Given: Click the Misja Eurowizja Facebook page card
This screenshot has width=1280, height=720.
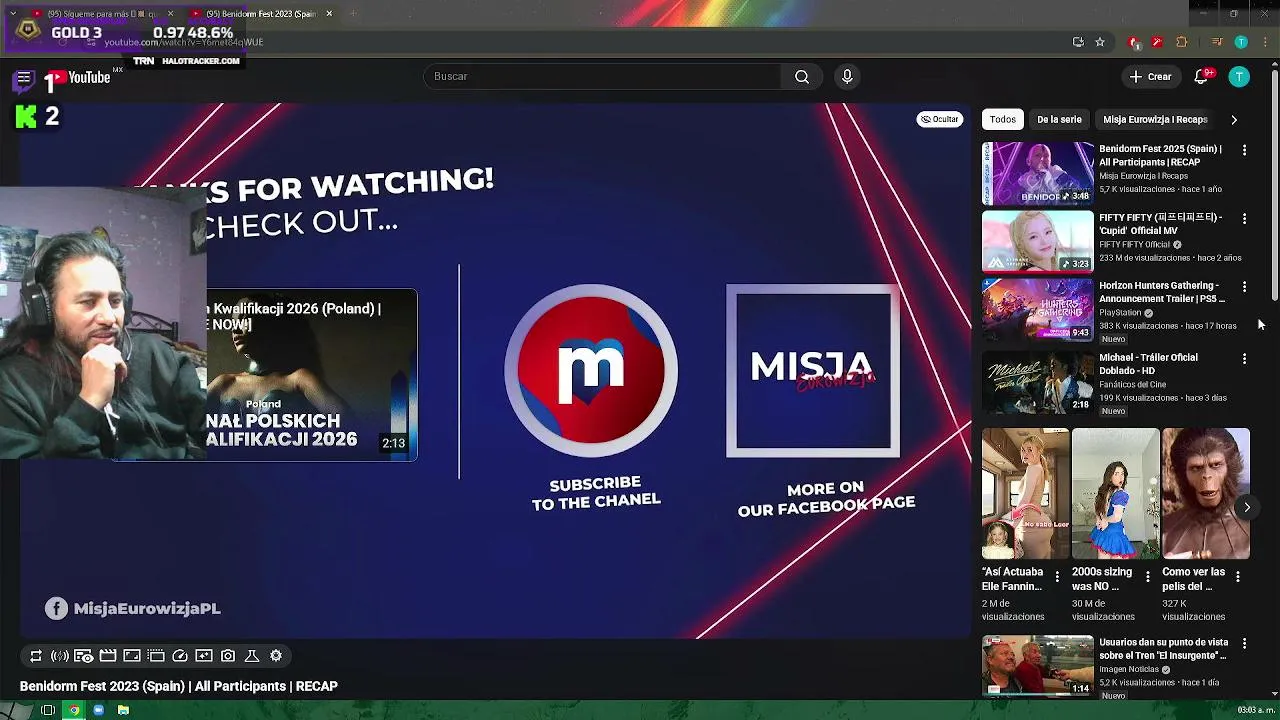Looking at the screenshot, I should click(813, 371).
